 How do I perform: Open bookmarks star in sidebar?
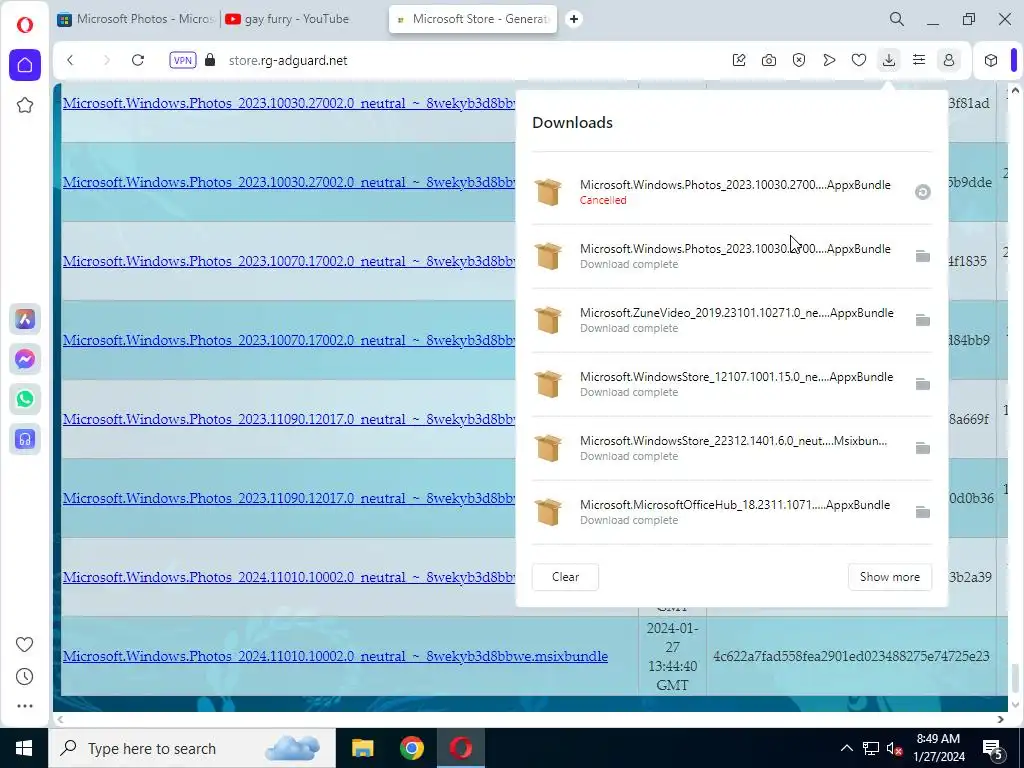[x=25, y=105]
